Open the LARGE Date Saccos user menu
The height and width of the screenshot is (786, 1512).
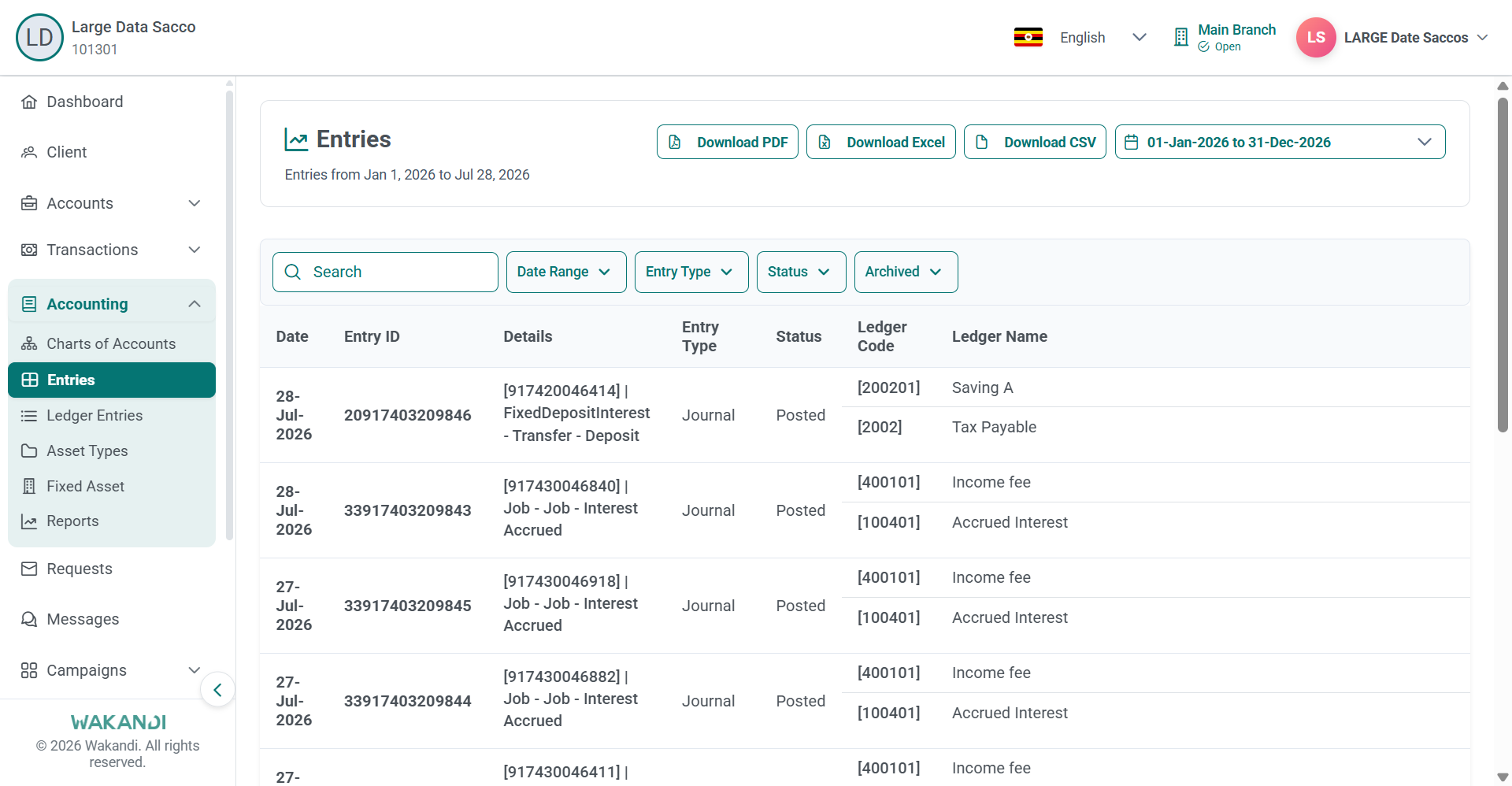coord(1416,38)
